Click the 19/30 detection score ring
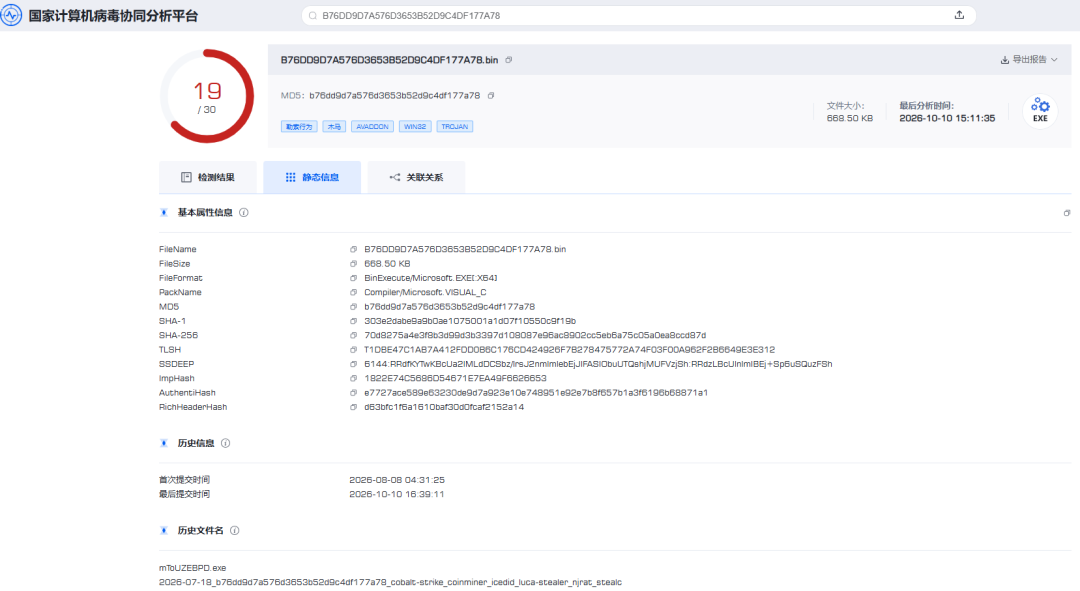1080x591 pixels. click(207, 96)
